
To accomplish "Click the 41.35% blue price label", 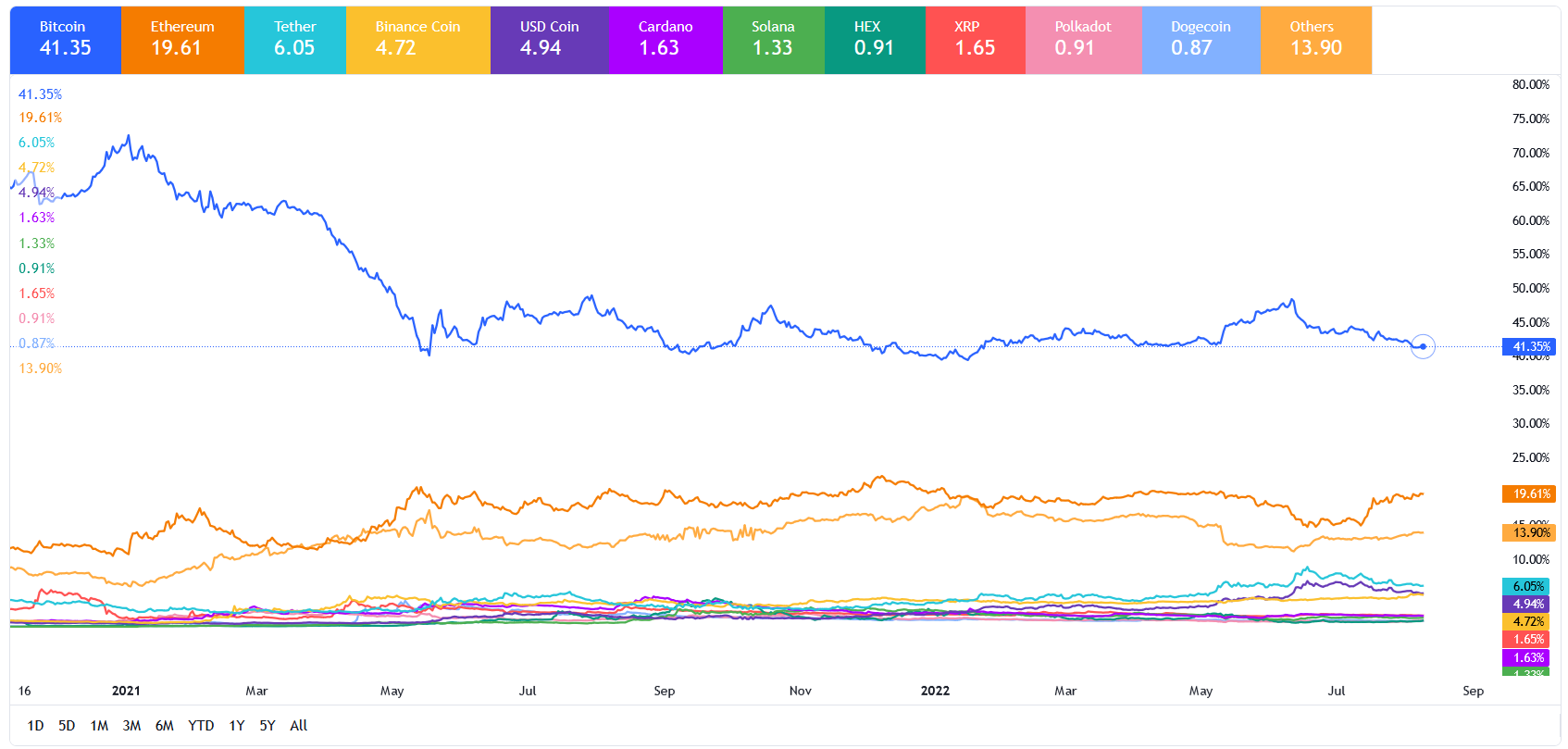I will 1529,347.
